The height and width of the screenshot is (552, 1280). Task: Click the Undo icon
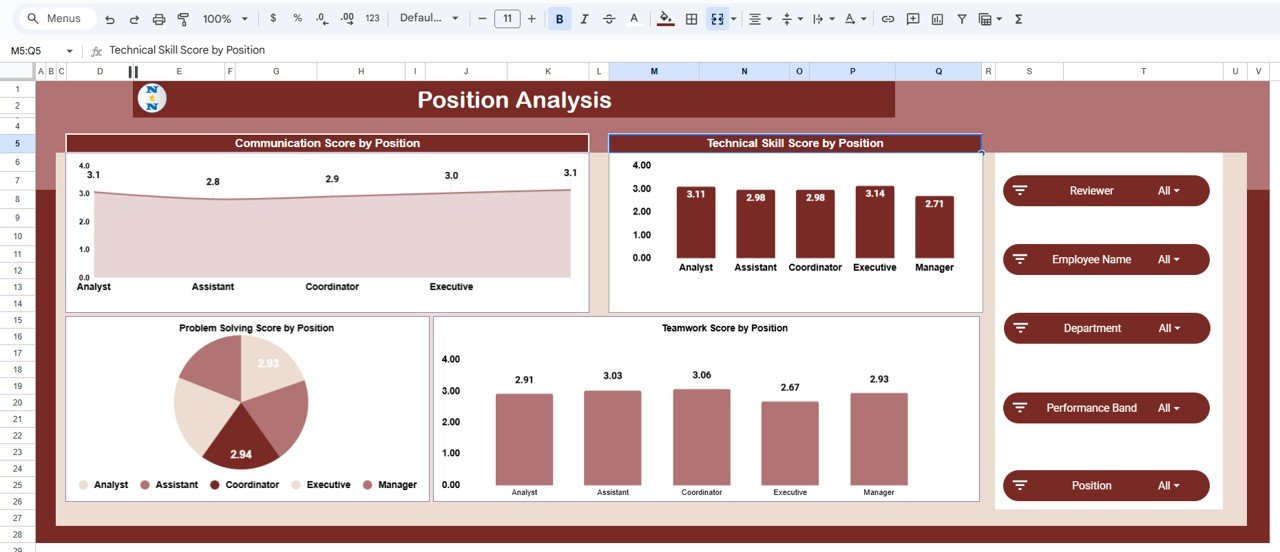click(x=109, y=19)
